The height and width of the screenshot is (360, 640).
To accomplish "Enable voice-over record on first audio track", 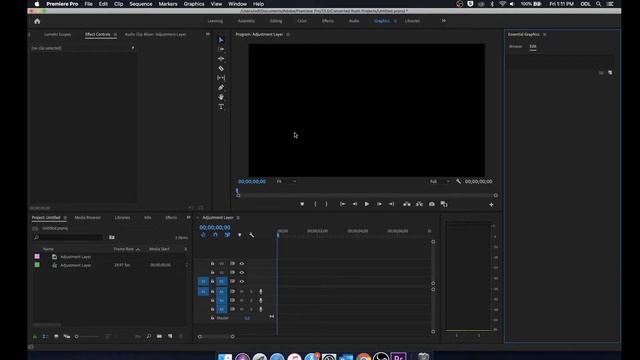I will 261,291.
